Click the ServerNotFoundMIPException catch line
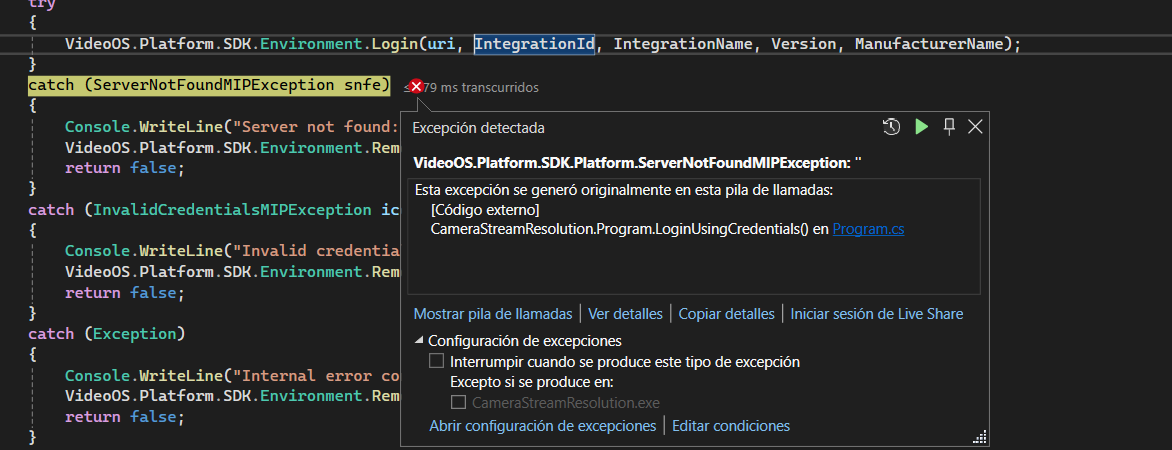 (208, 86)
